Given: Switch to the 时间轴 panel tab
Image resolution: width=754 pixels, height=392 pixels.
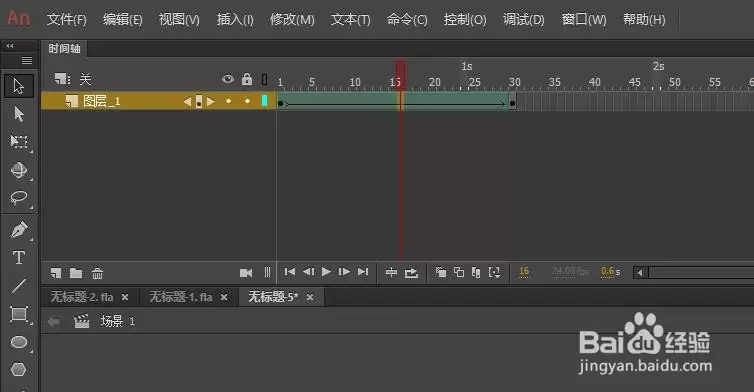Looking at the screenshot, I should [64, 49].
